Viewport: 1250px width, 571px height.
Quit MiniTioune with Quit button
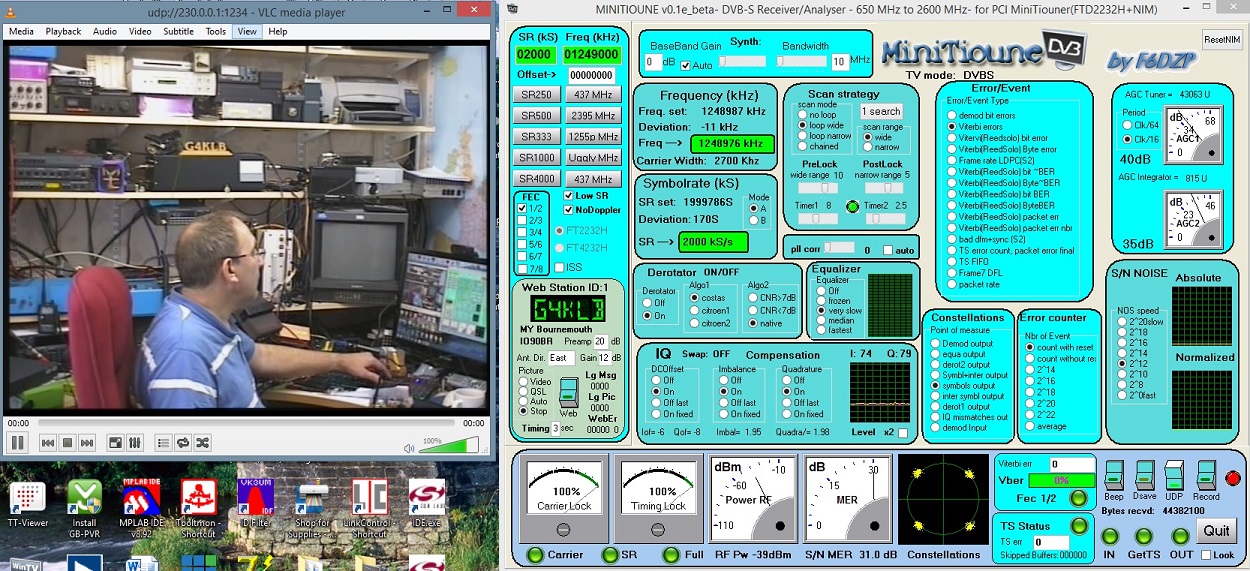1216,530
